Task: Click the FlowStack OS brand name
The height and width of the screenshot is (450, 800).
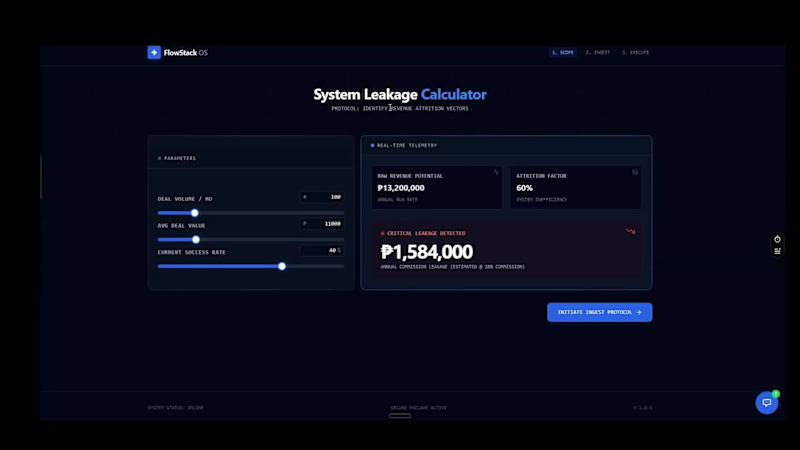Action: 186,53
